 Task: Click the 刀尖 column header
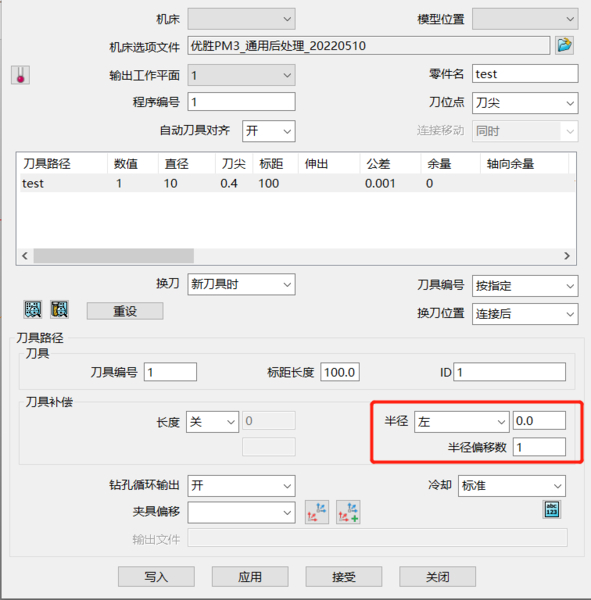(x=233, y=164)
